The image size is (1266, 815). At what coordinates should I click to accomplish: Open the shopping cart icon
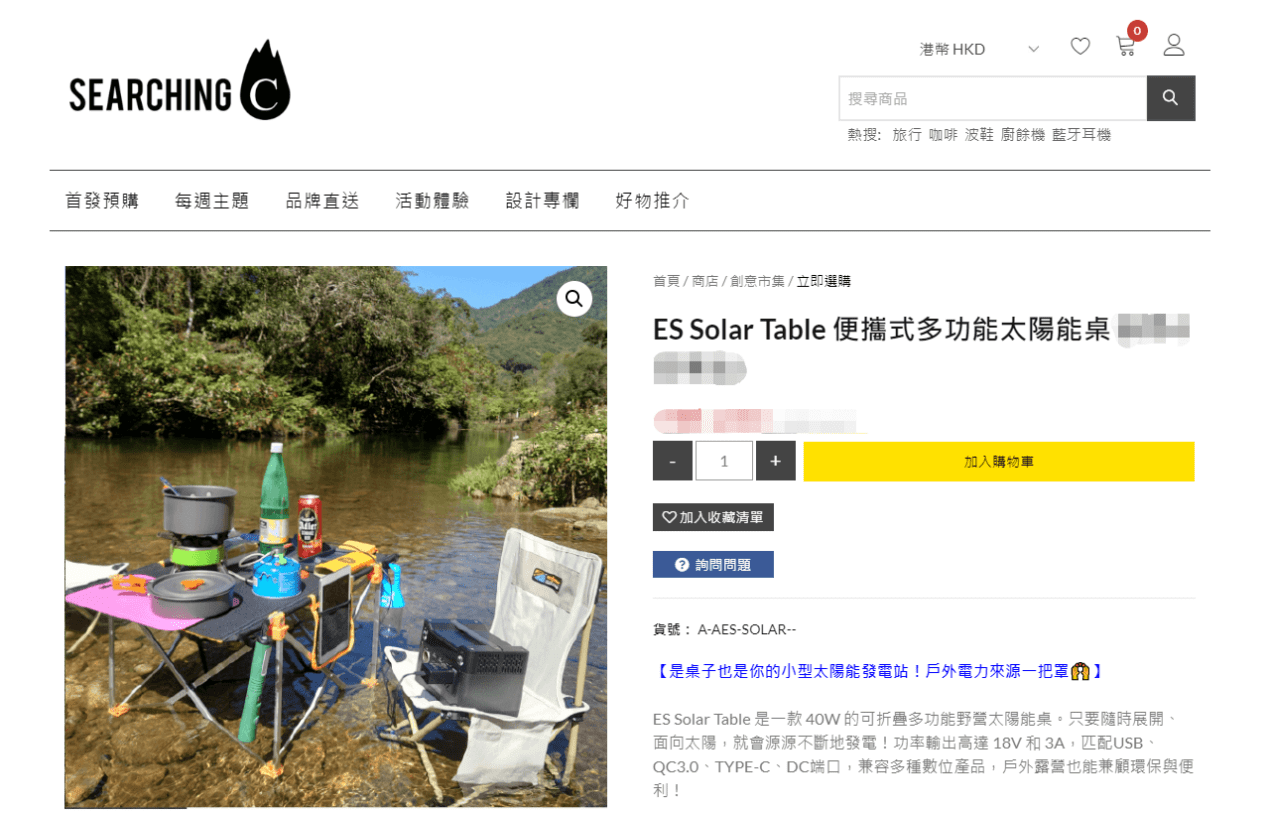1127,46
